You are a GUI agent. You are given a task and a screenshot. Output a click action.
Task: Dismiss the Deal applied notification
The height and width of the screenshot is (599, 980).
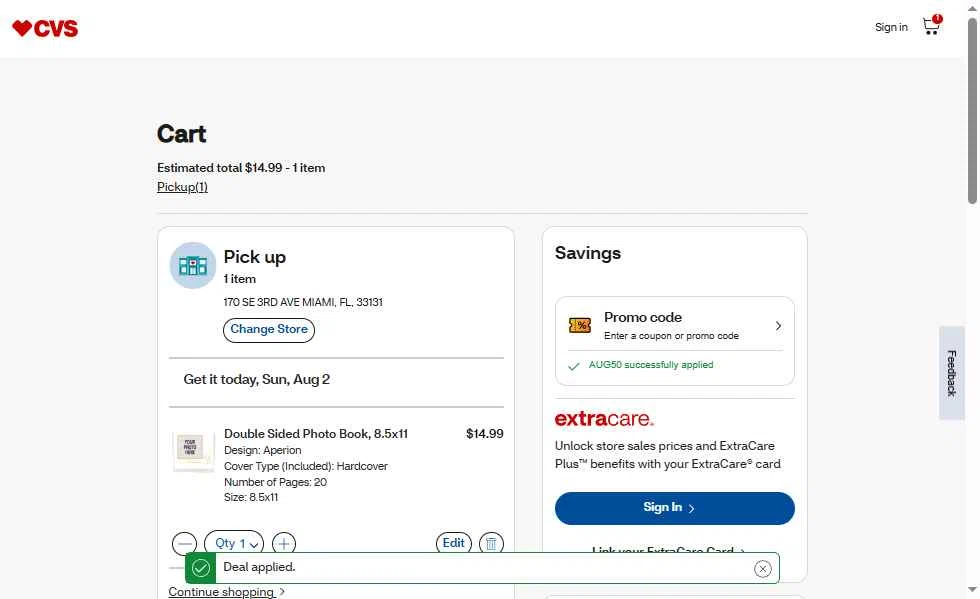tap(762, 568)
